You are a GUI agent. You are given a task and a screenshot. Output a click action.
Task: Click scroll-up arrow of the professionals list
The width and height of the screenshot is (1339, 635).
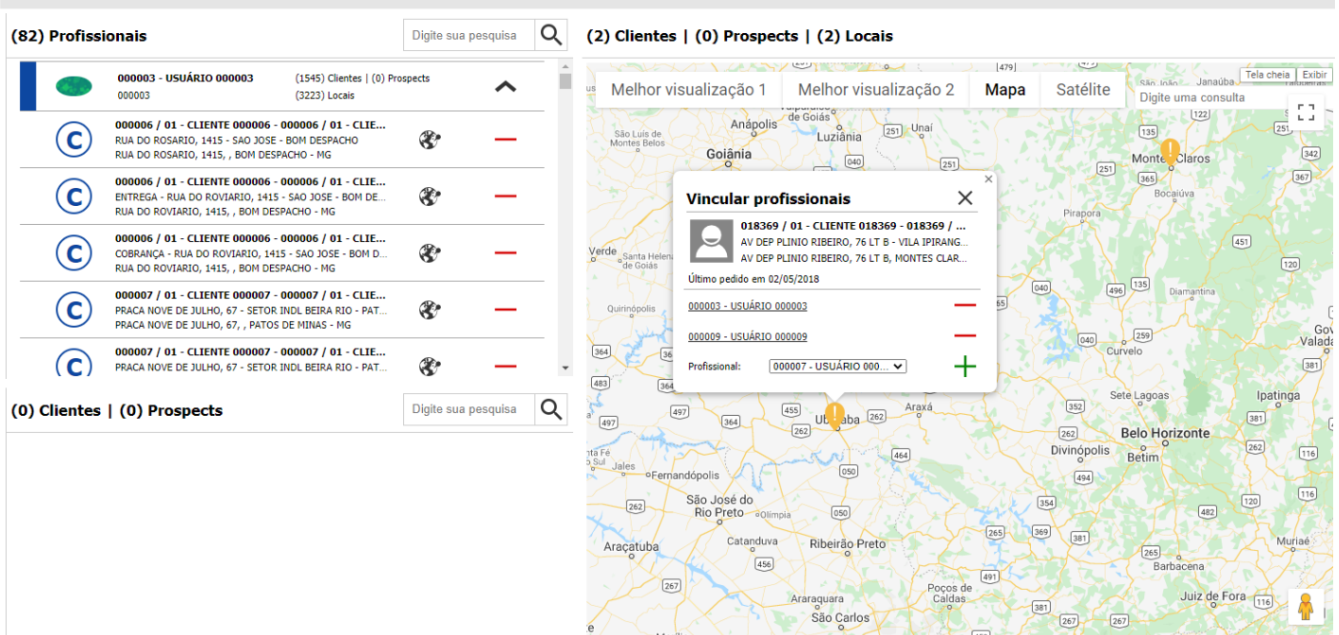coord(565,67)
